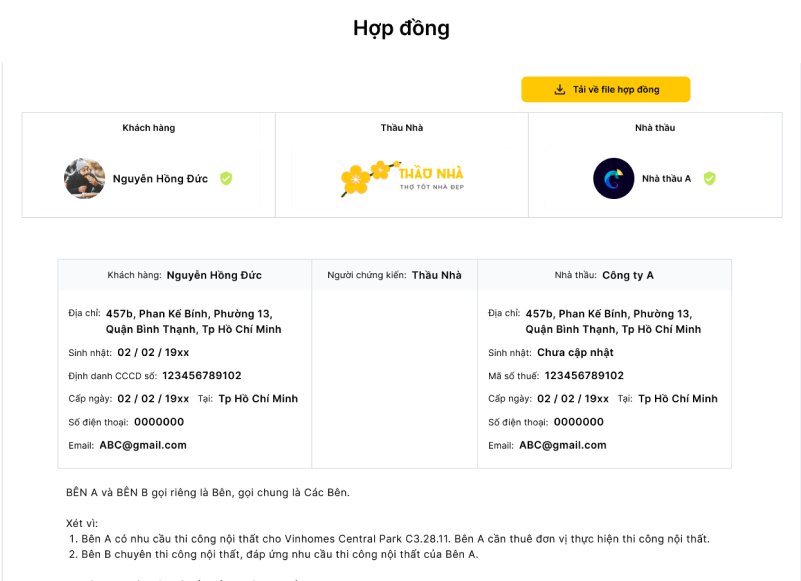Toggle the green verification checkmark for the contractor
The height and width of the screenshot is (581, 801).
pos(710,179)
